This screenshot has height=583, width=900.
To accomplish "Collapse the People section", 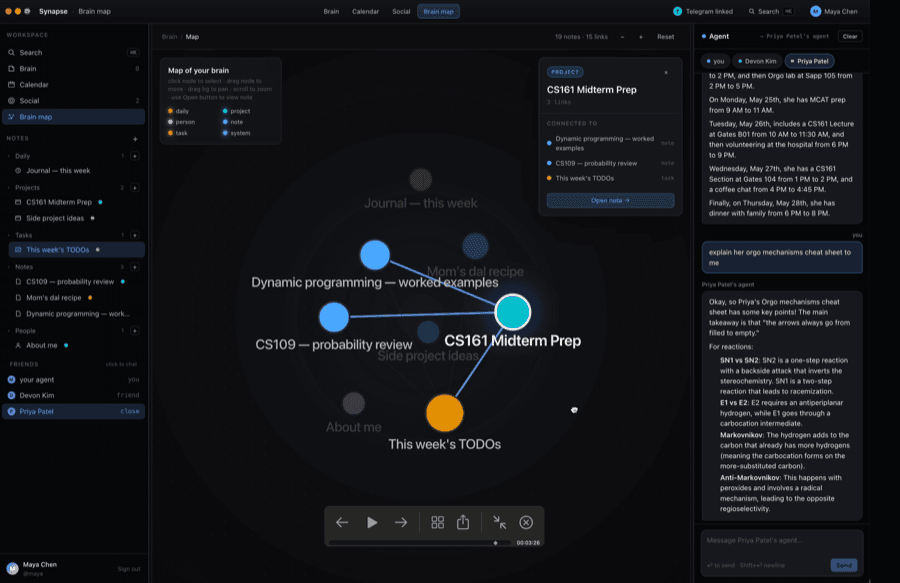I will (9, 331).
